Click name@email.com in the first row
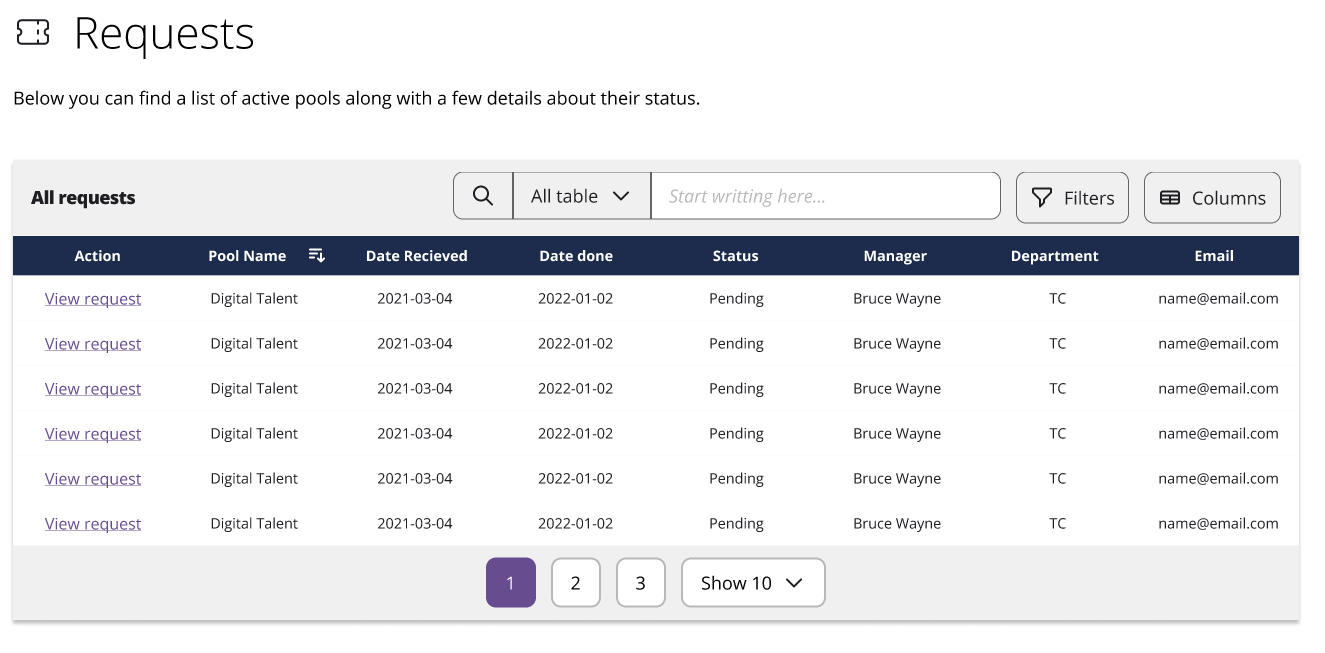This screenshot has width=1325, height=653. 1218,298
